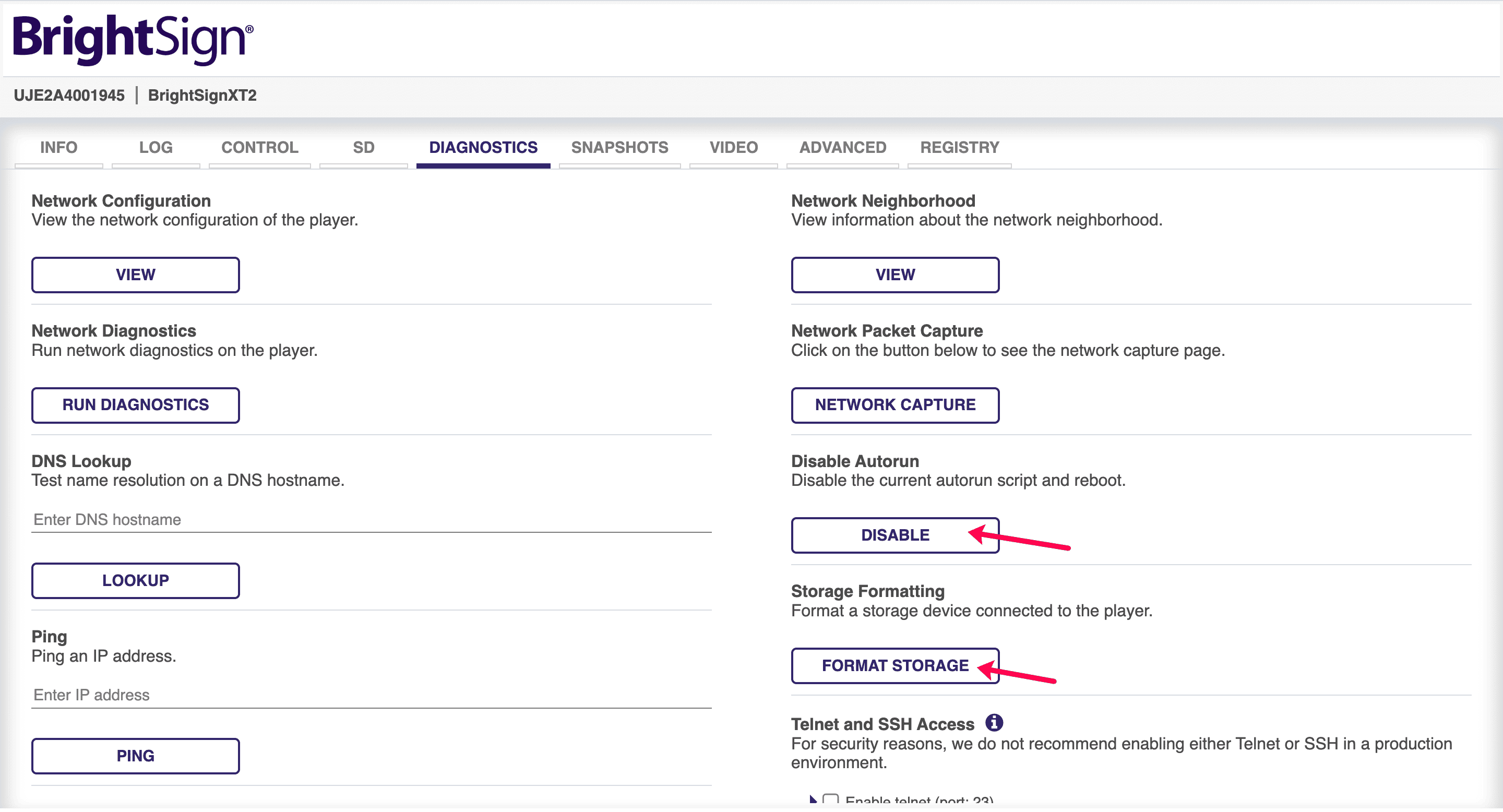
Task: Click the BrightSign logo
Action: click(x=133, y=39)
